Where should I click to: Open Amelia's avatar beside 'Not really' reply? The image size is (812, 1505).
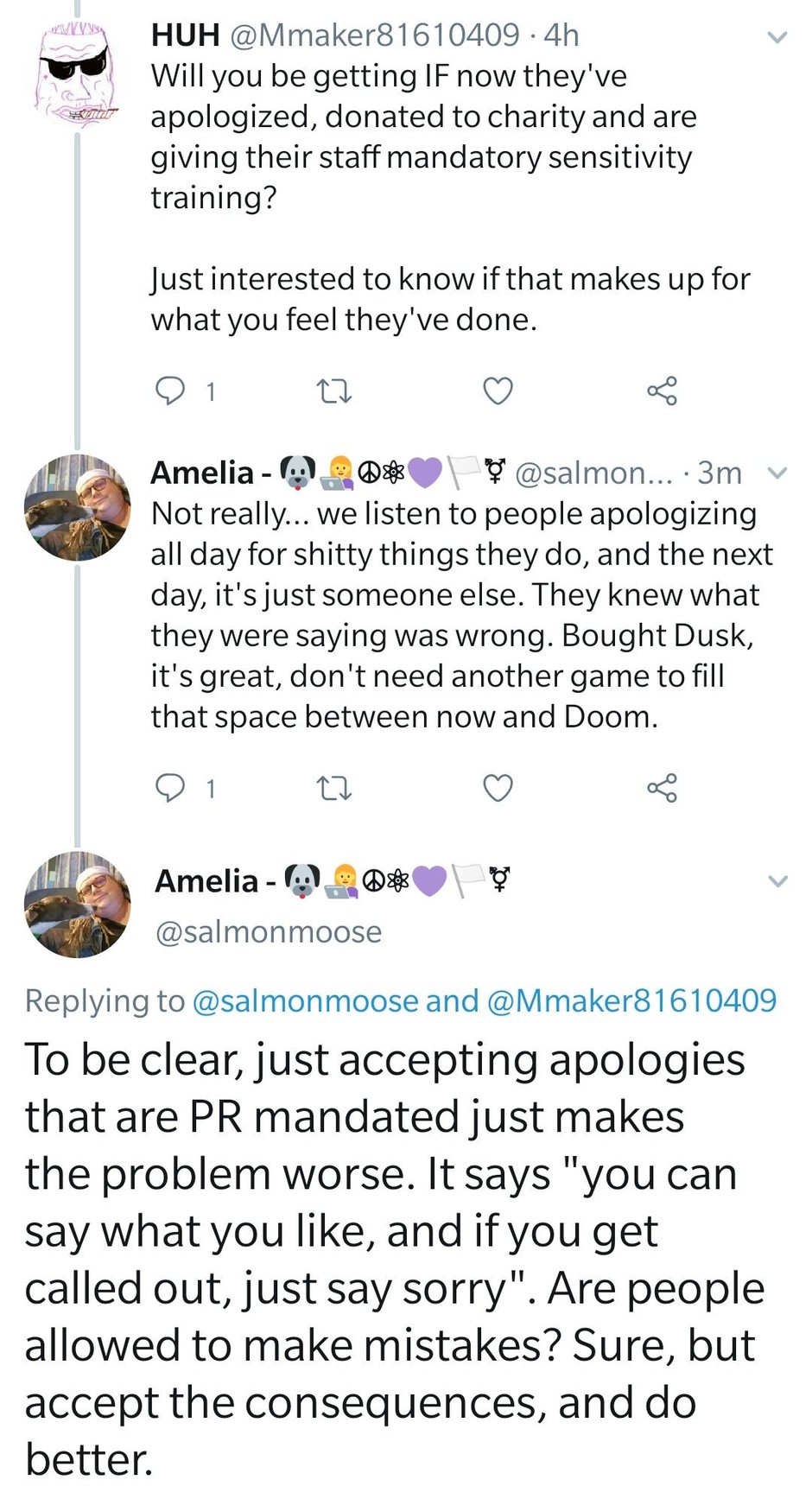point(77,507)
